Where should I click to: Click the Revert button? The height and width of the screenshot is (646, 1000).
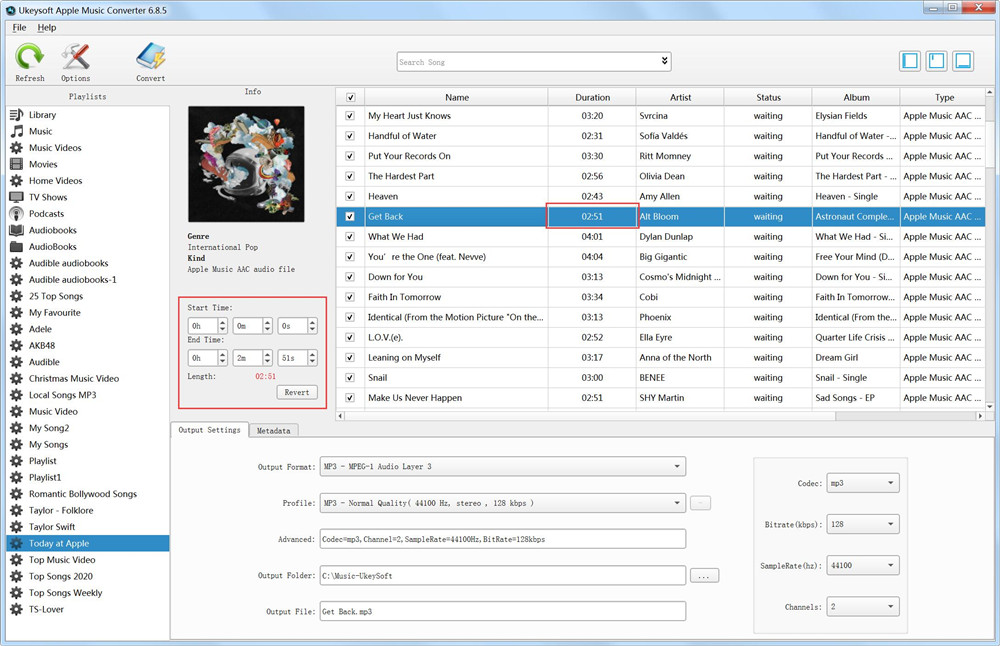pyautogui.click(x=297, y=392)
